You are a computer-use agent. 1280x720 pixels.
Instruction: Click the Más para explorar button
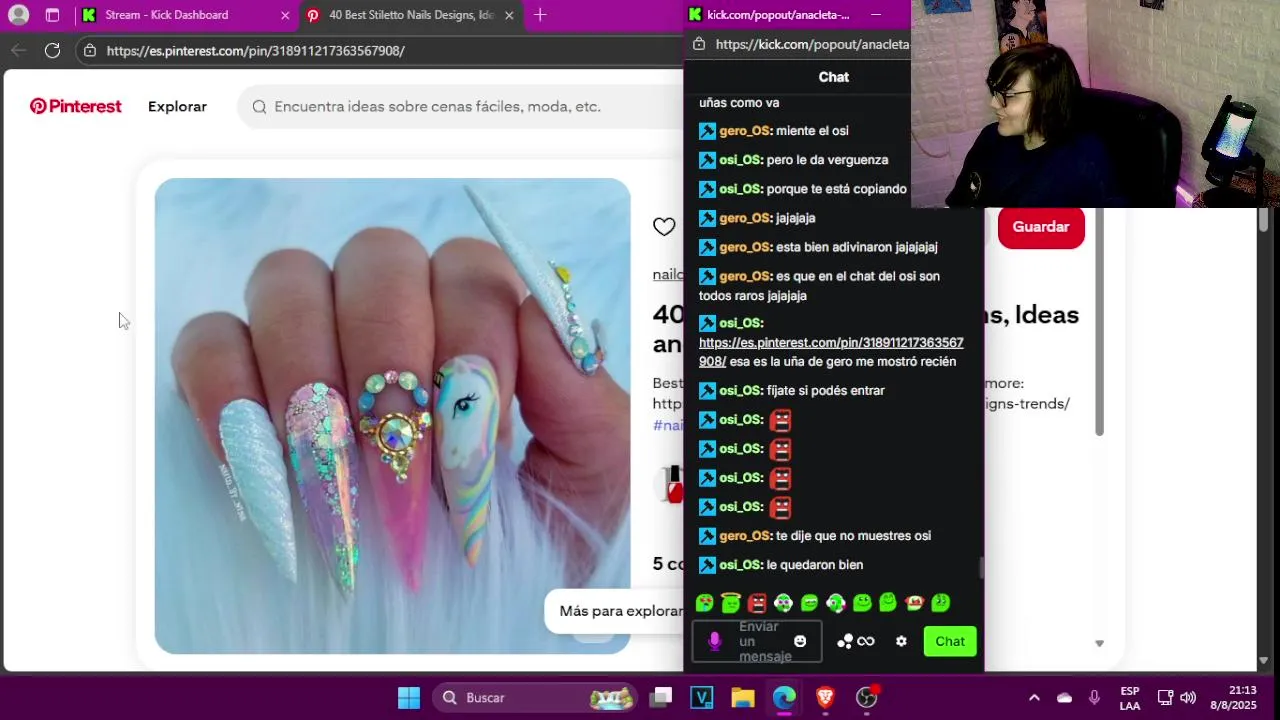[615, 611]
